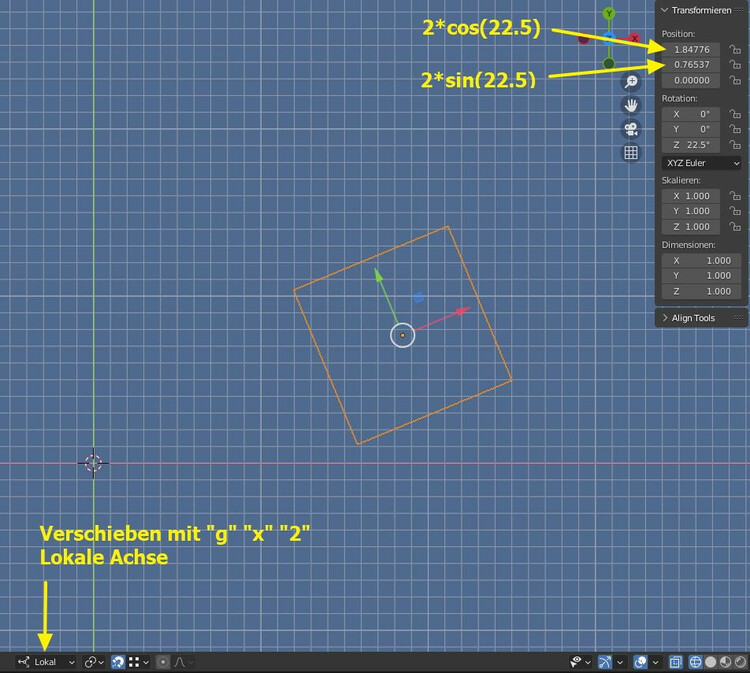Expand the Align Tools panel
The image size is (750, 673).
tap(701, 318)
